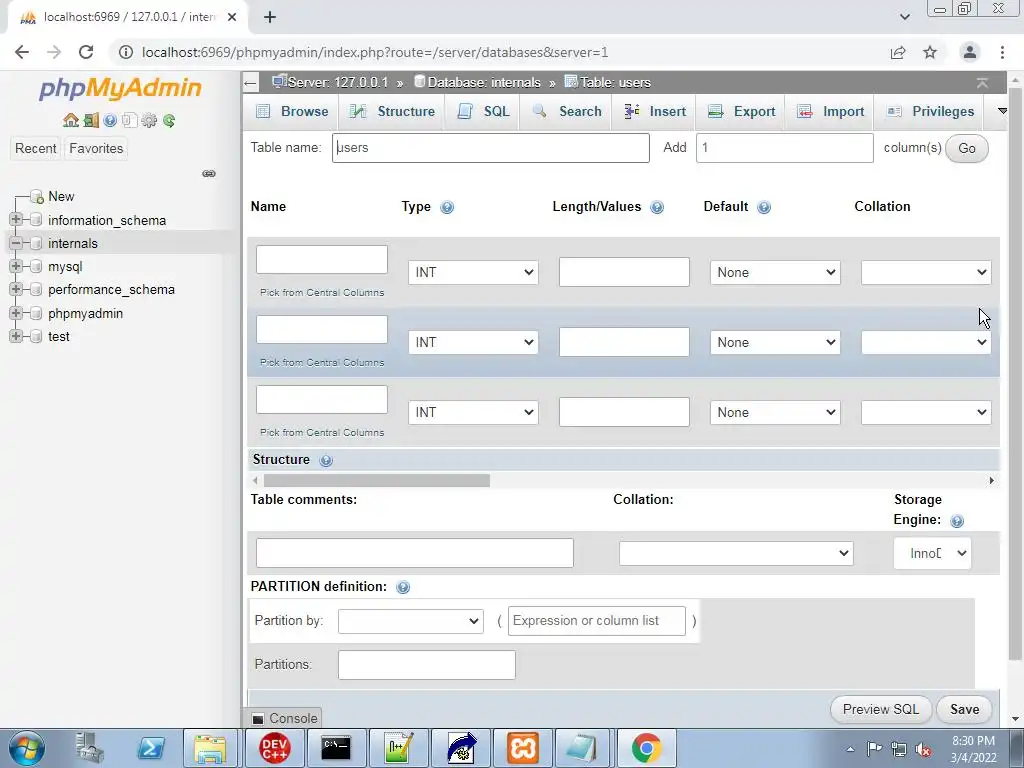Open second row Type dropdown showing INT
Image resolution: width=1024 pixels, height=768 pixels.
473,342
